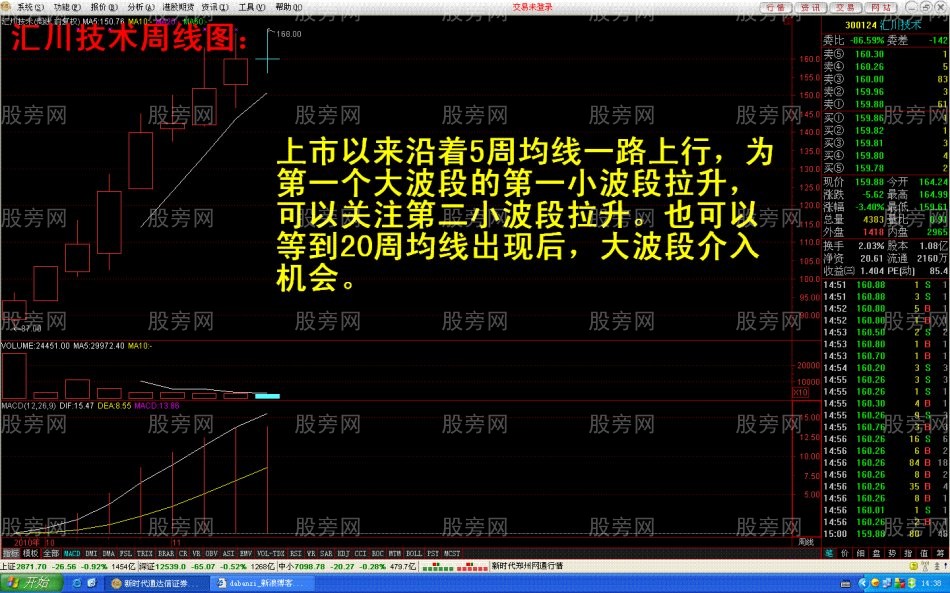Click the 上证 index value 2871.70

pos(32,566)
